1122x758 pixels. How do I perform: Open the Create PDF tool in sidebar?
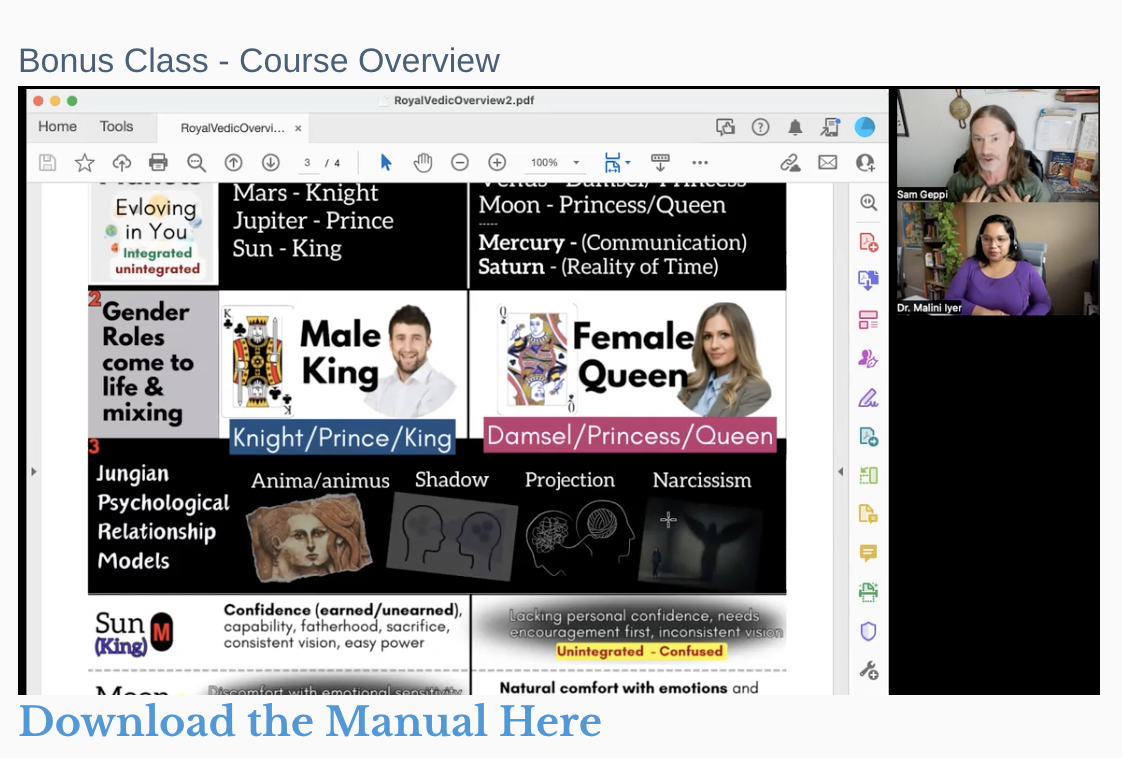(868, 242)
